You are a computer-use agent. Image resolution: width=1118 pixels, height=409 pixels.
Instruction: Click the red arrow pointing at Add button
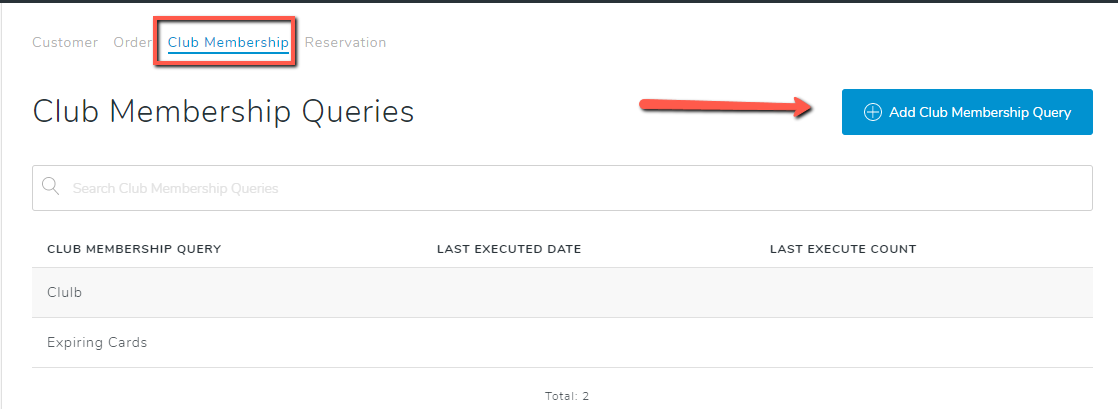coord(727,108)
